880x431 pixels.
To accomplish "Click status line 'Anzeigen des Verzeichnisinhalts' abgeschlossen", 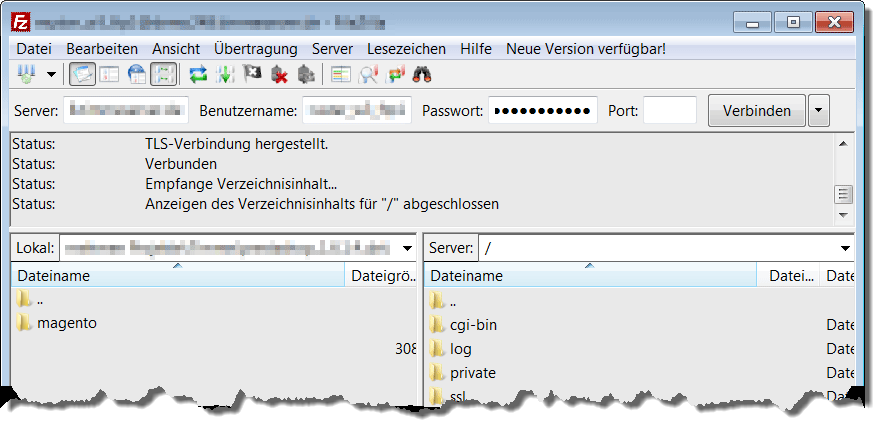I will point(322,203).
